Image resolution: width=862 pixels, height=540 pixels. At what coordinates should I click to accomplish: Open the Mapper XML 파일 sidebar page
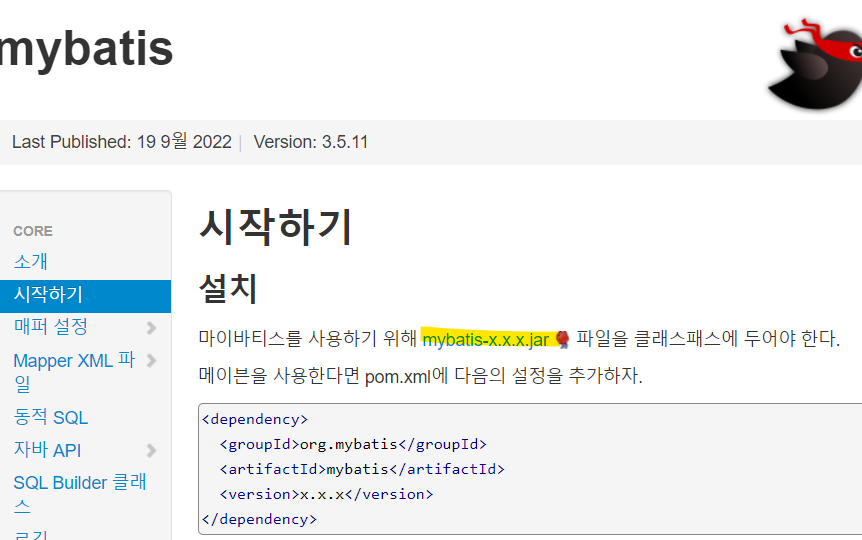(x=74, y=372)
